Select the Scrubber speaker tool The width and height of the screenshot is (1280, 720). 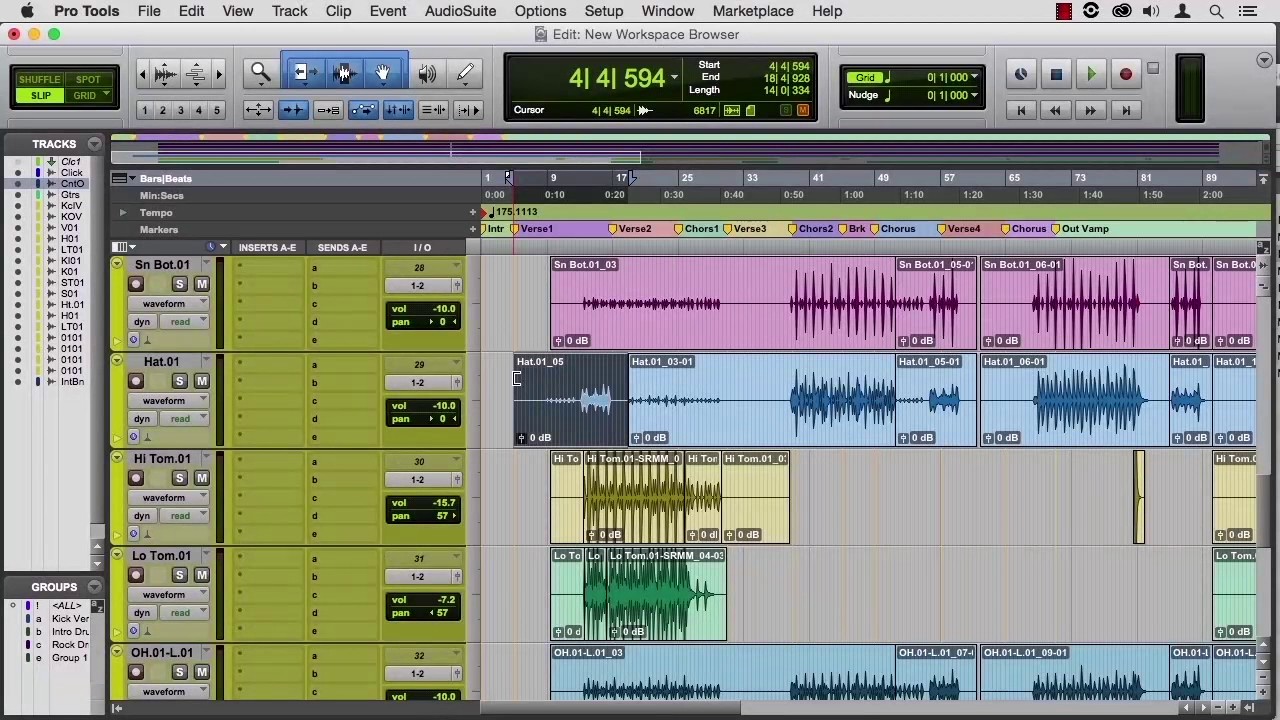[428, 73]
